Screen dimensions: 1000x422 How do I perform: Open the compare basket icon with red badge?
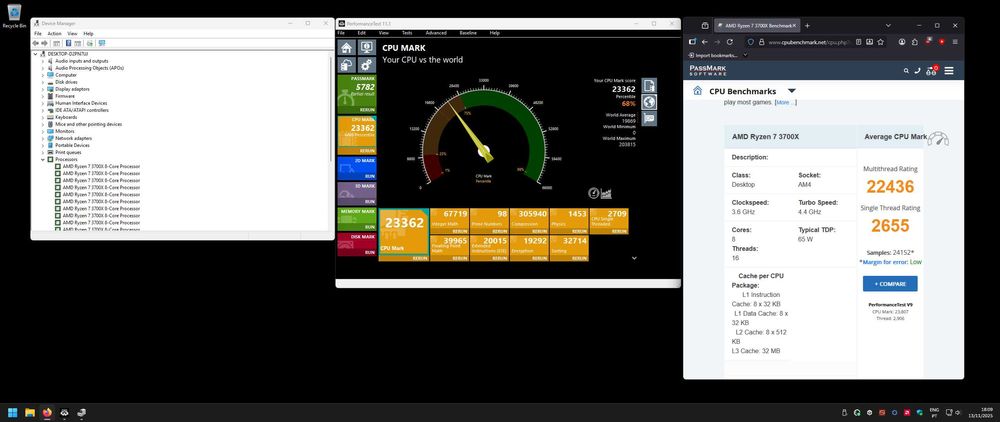click(932, 70)
